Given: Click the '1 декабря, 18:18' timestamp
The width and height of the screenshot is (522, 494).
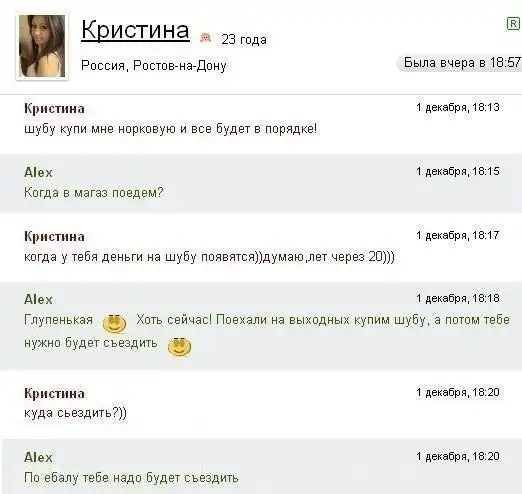Looking at the screenshot, I should click(458, 298).
